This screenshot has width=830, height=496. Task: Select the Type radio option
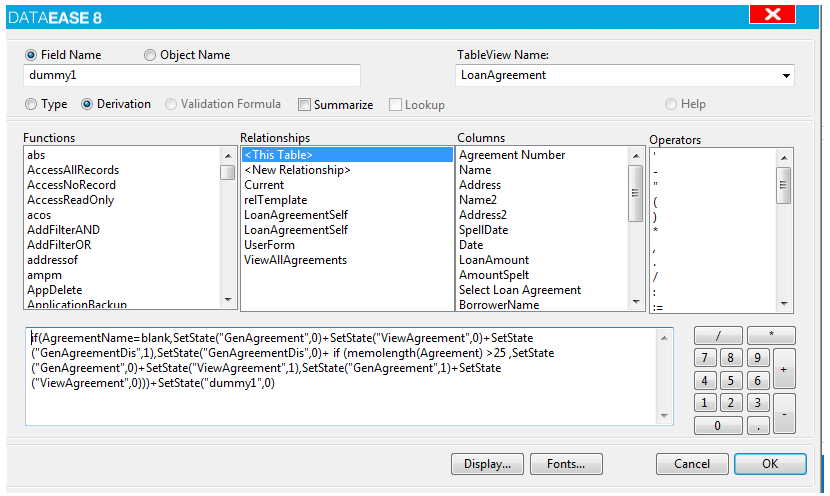[31, 104]
